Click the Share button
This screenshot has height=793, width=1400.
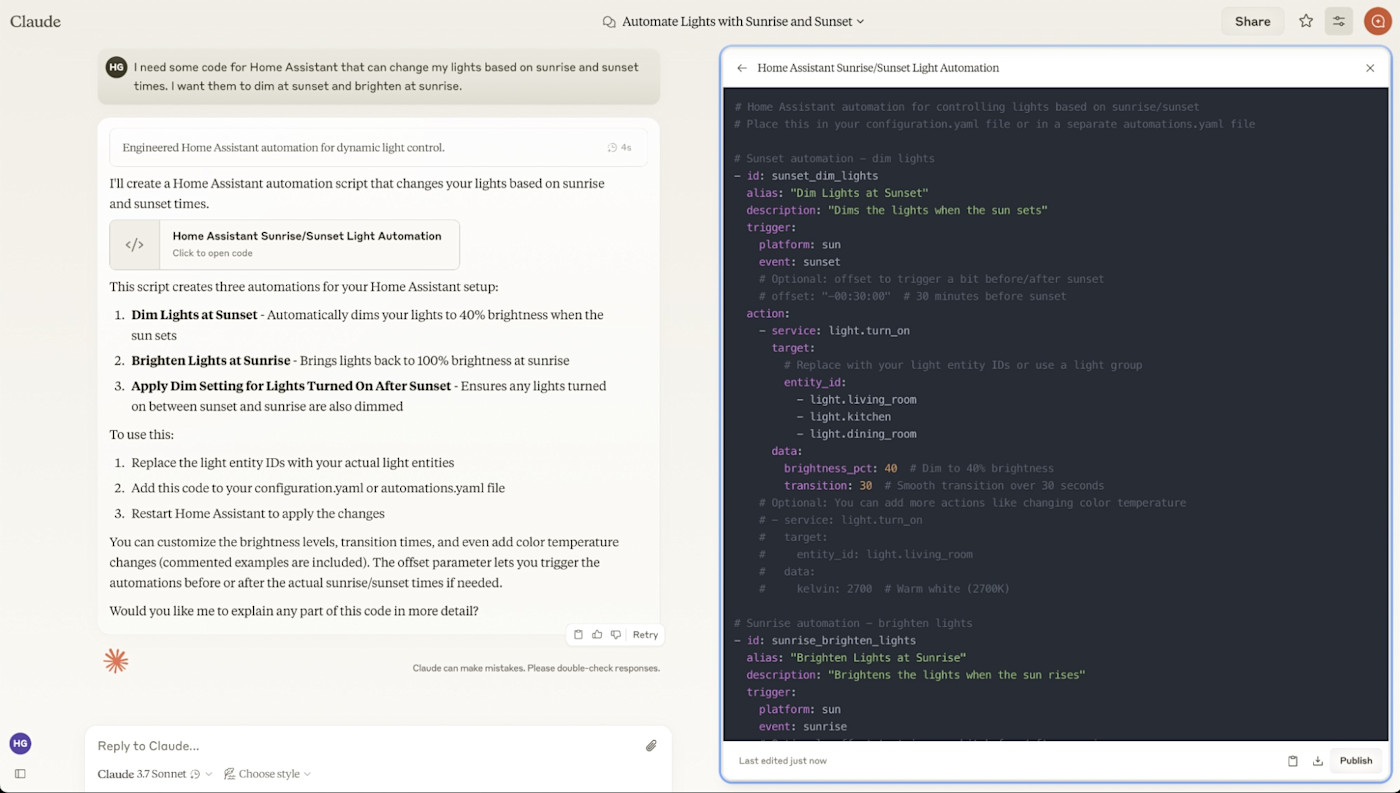pyautogui.click(x=1252, y=21)
